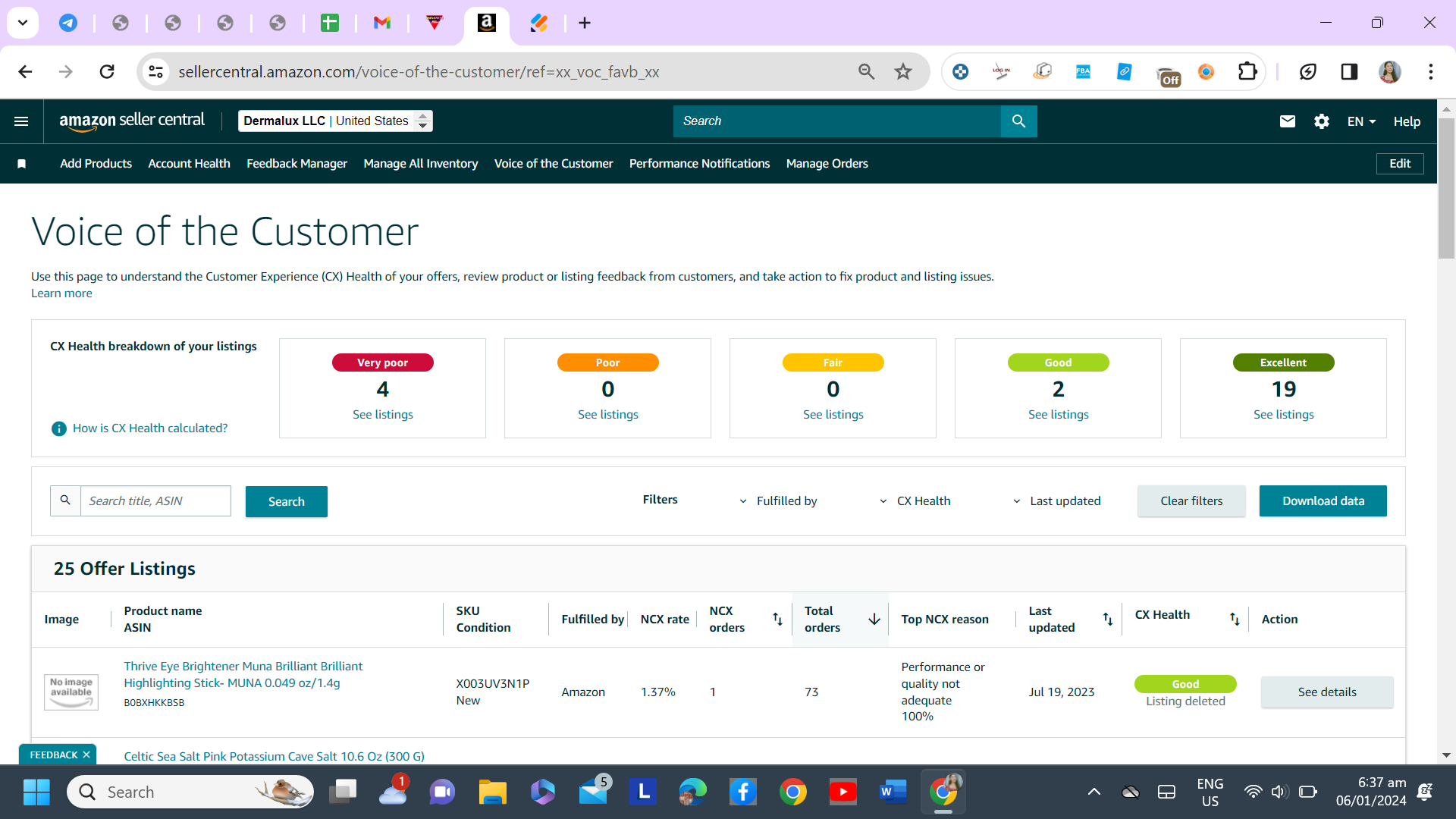Viewport: 1456px width, 819px height.
Task: Click the Learn more link
Action: (x=61, y=293)
